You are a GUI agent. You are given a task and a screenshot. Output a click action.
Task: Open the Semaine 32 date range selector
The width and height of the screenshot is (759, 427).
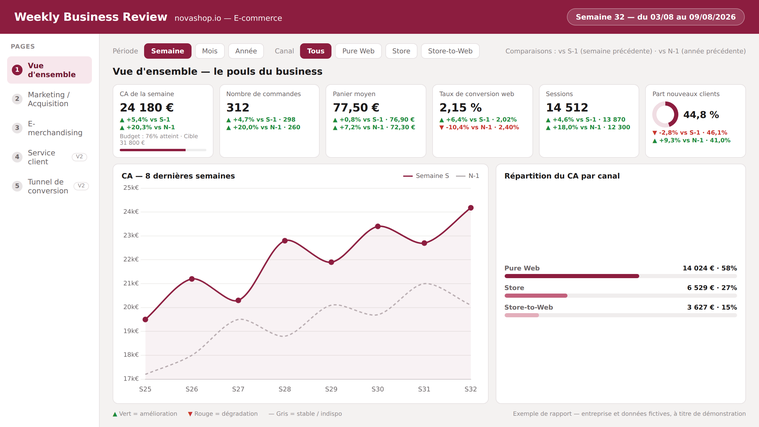click(655, 17)
